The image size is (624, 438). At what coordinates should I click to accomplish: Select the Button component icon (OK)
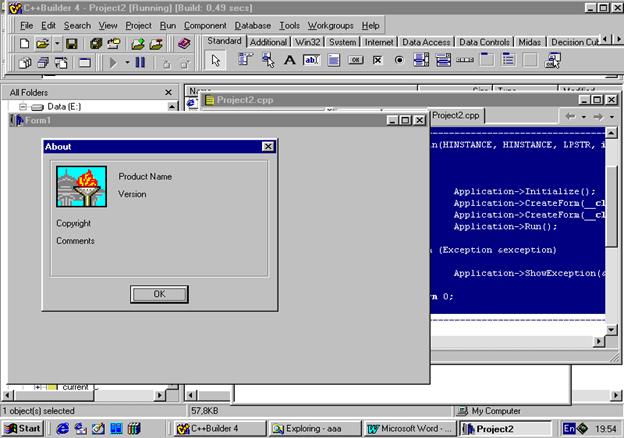click(356, 60)
